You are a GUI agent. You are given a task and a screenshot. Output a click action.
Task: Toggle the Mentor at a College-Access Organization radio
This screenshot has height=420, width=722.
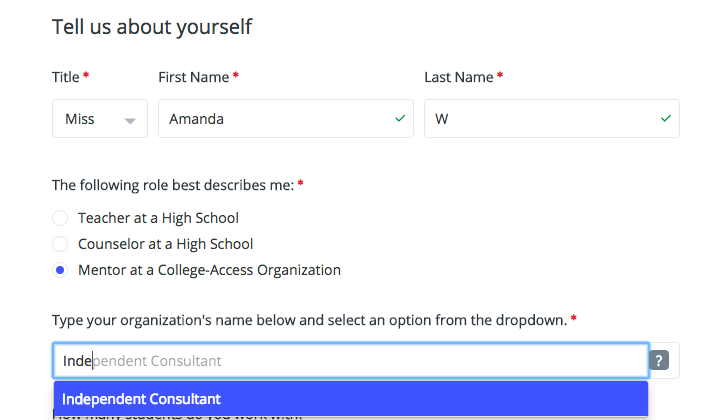pos(60,270)
